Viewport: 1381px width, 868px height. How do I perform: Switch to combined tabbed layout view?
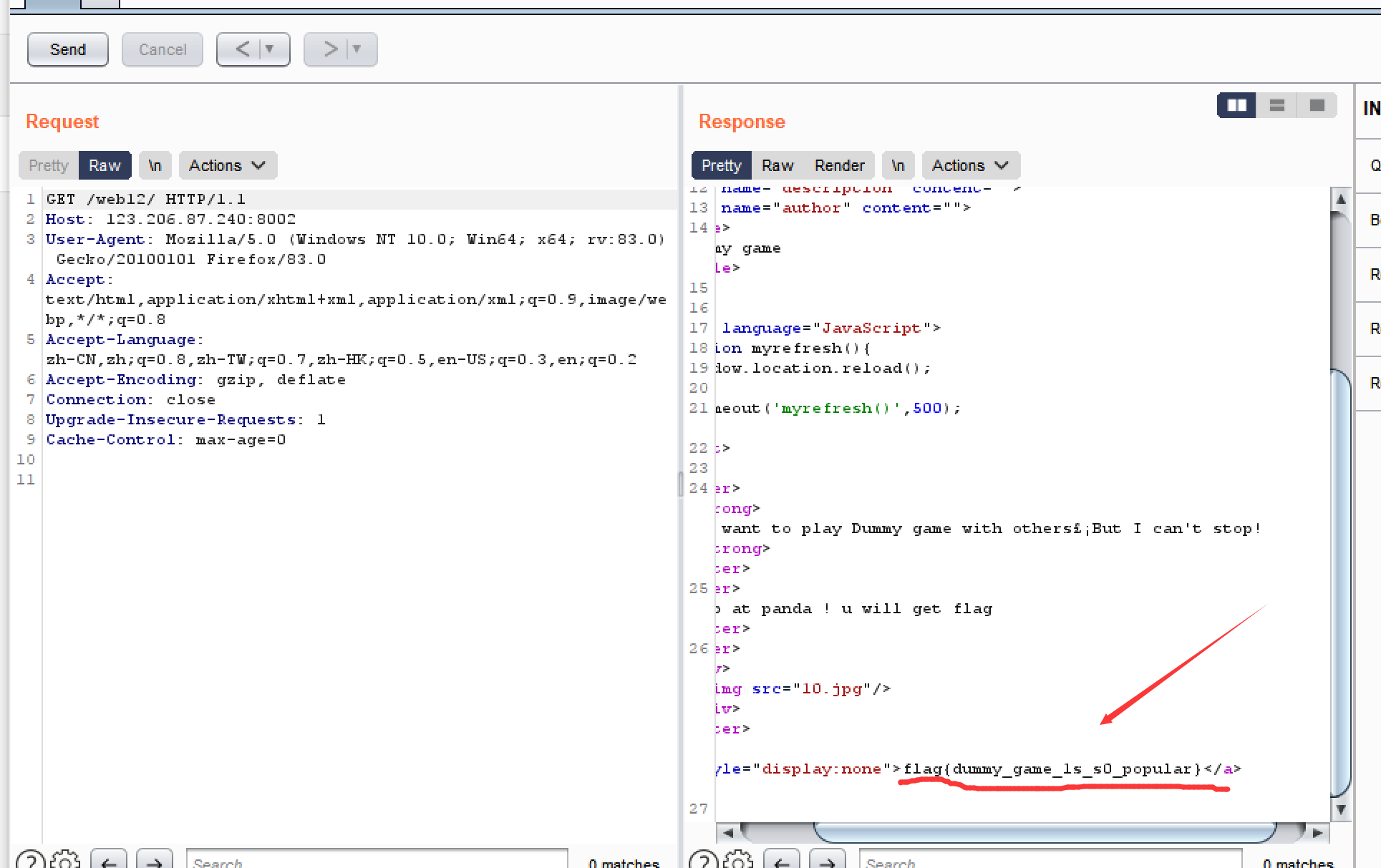pos(1317,106)
